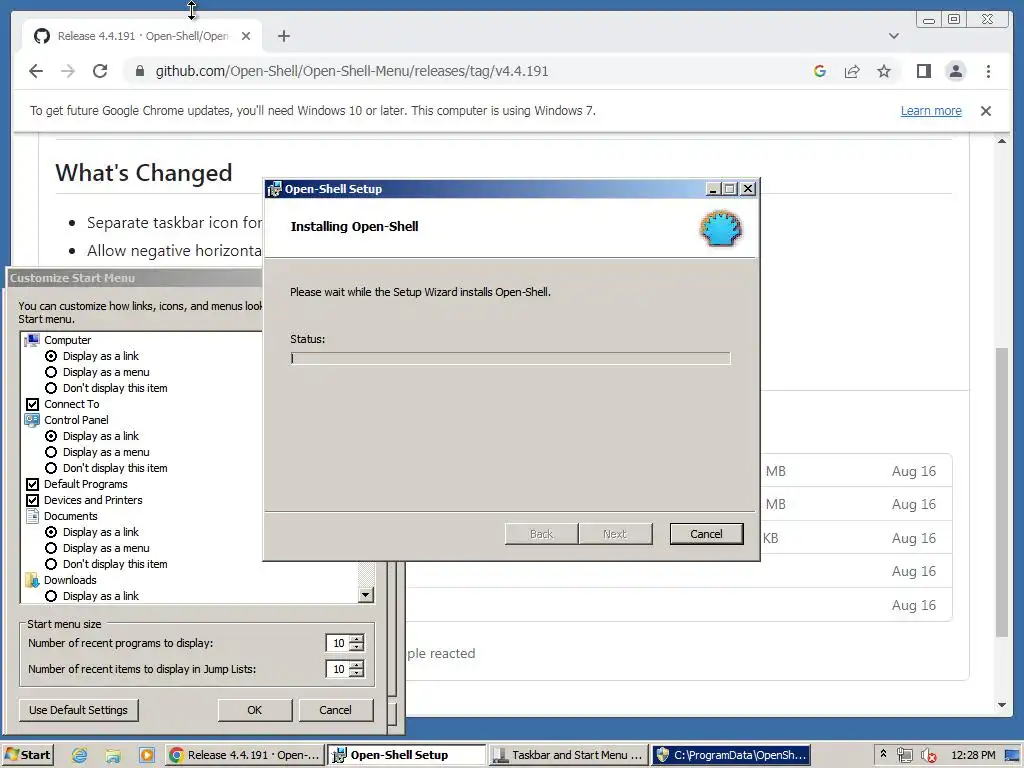Select Documents Display as a link

tap(51, 532)
